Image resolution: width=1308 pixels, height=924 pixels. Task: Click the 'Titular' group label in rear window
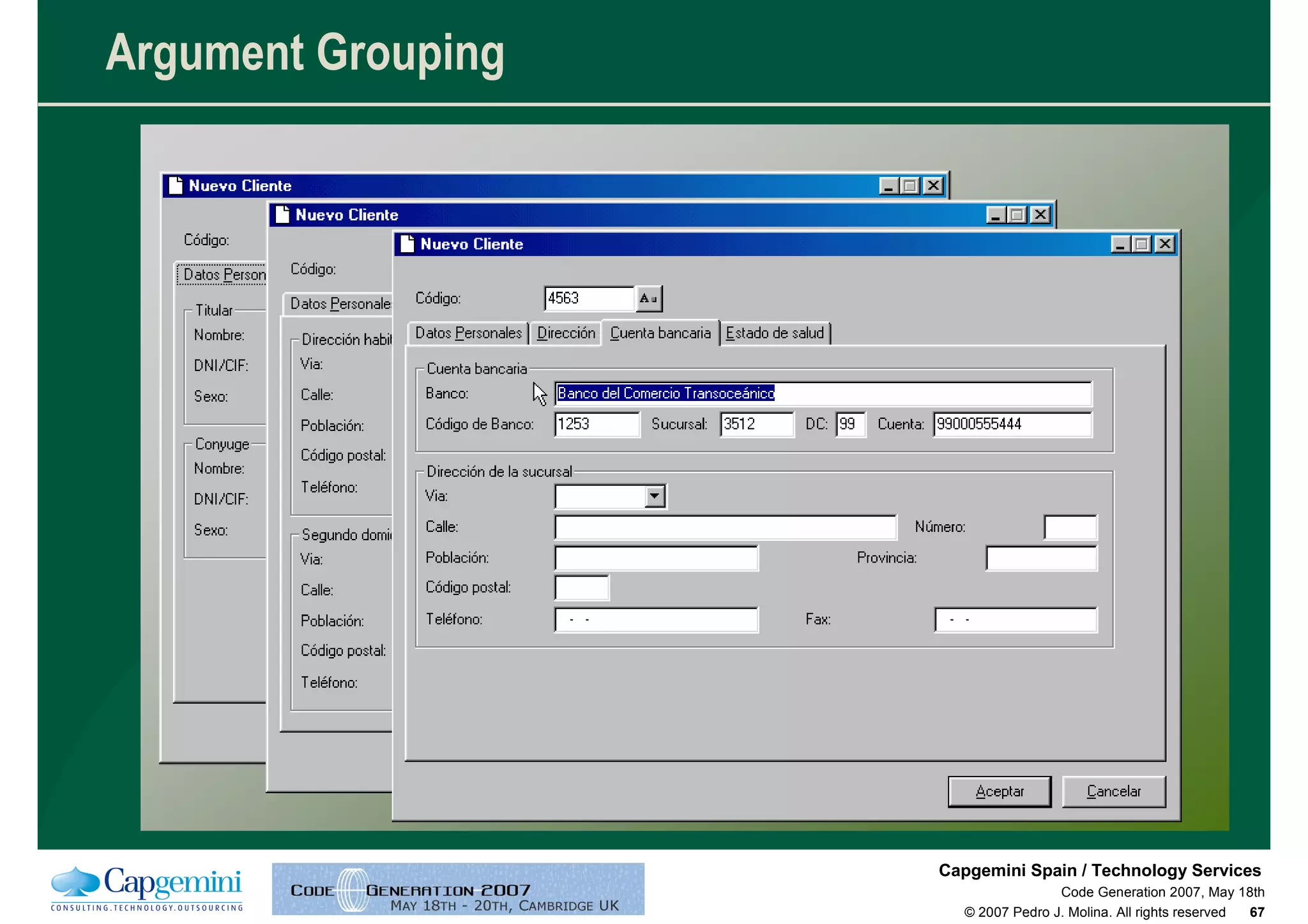click(x=214, y=310)
